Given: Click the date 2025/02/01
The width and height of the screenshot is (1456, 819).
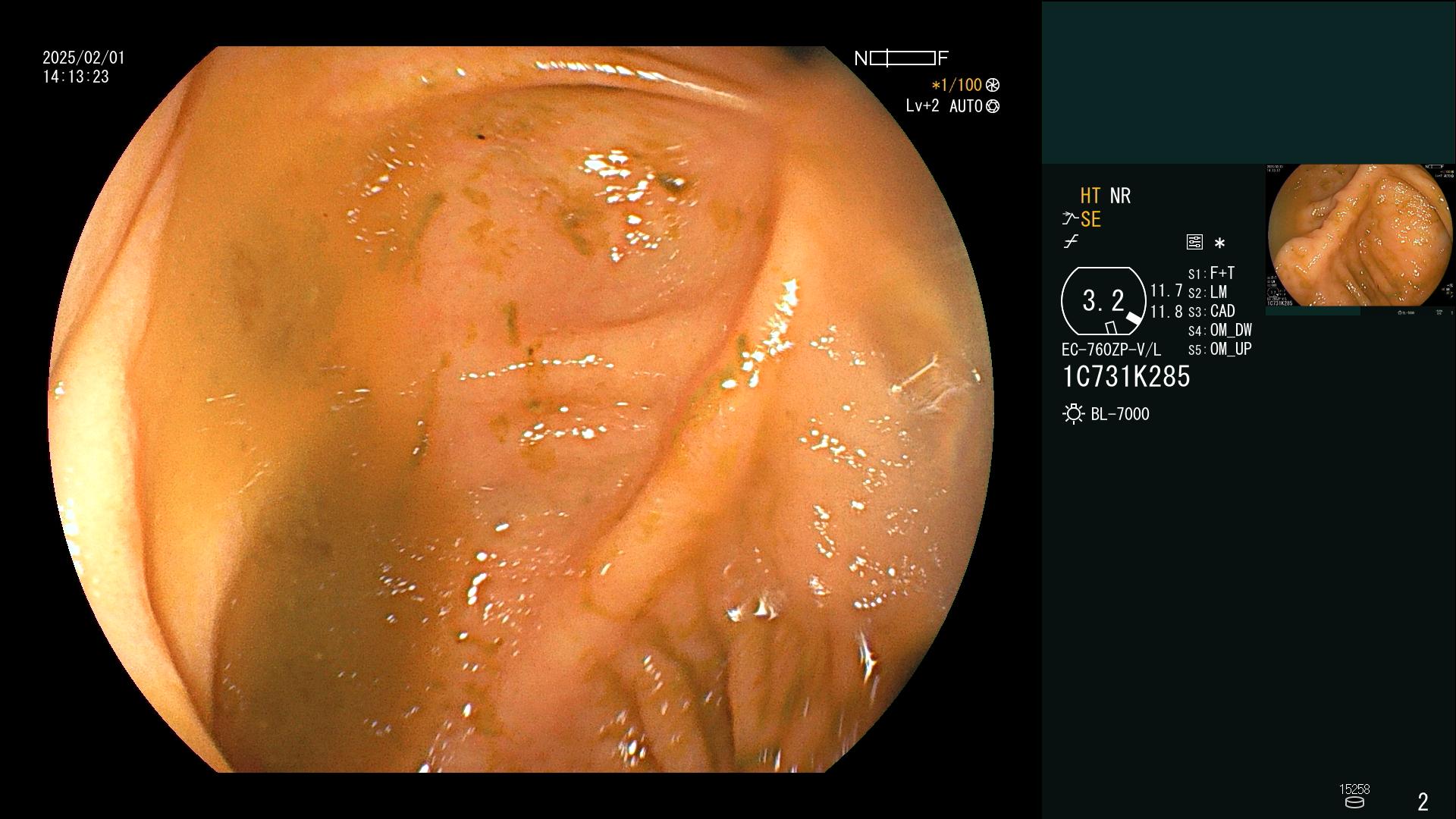Looking at the screenshot, I should (x=83, y=58).
